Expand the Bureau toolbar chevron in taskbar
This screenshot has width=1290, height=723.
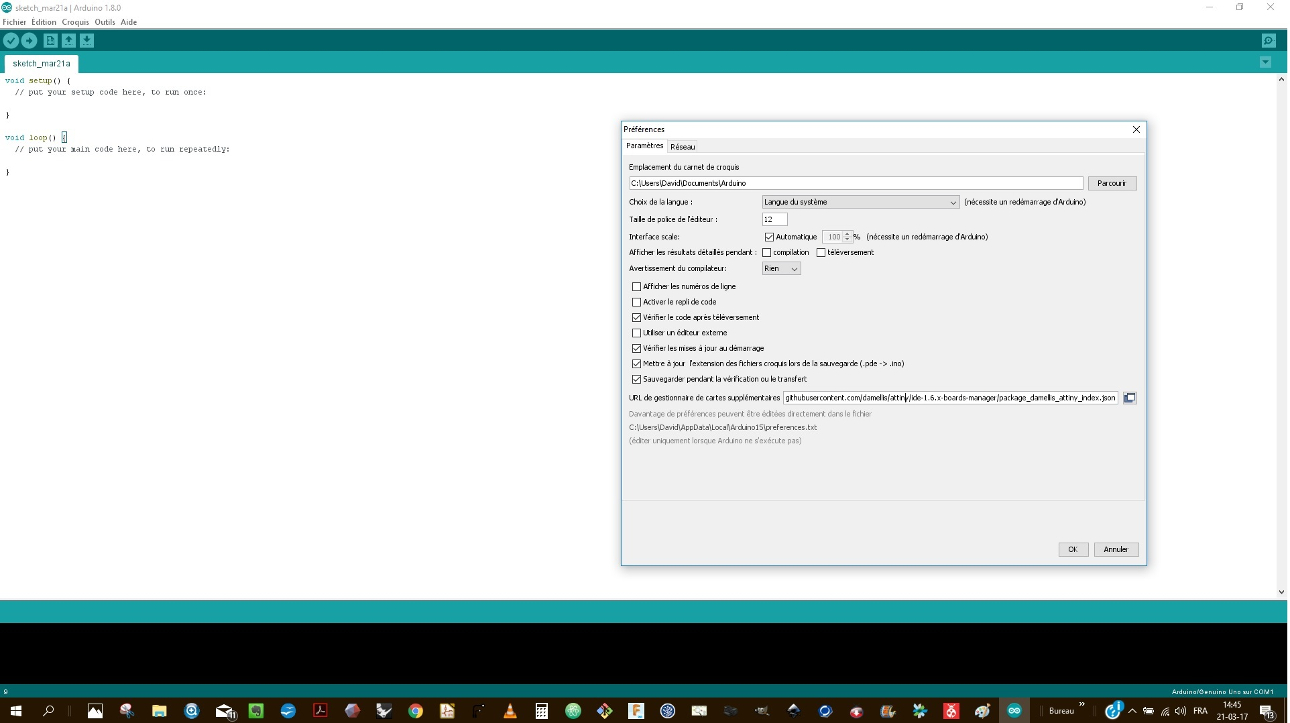(x=1081, y=706)
